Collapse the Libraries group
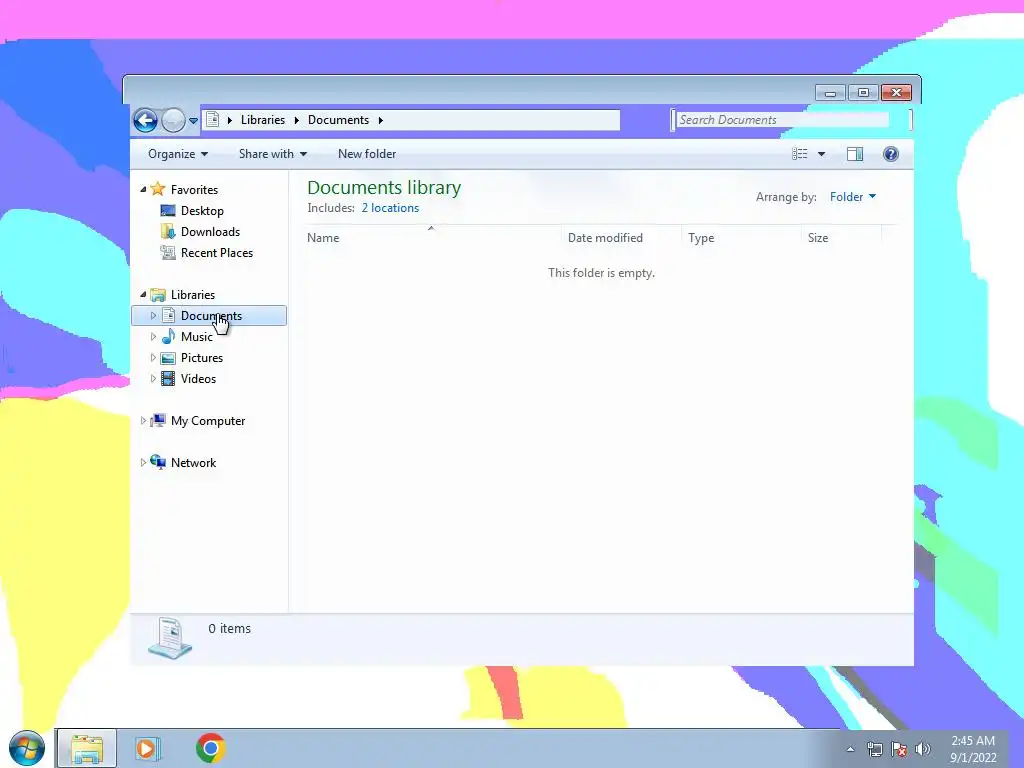The height and width of the screenshot is (768, 1024). coord(143,295)
